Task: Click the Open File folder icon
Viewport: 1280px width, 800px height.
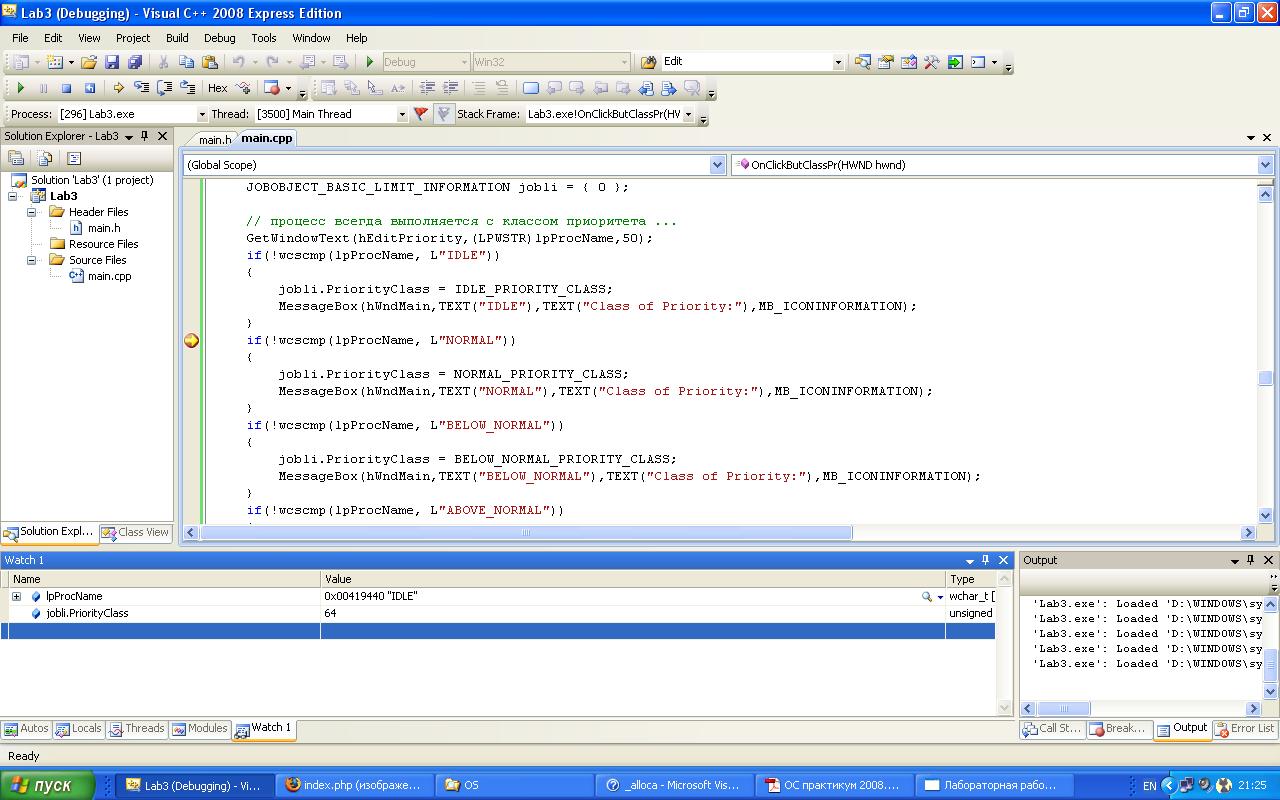Action: pos(89,62)
